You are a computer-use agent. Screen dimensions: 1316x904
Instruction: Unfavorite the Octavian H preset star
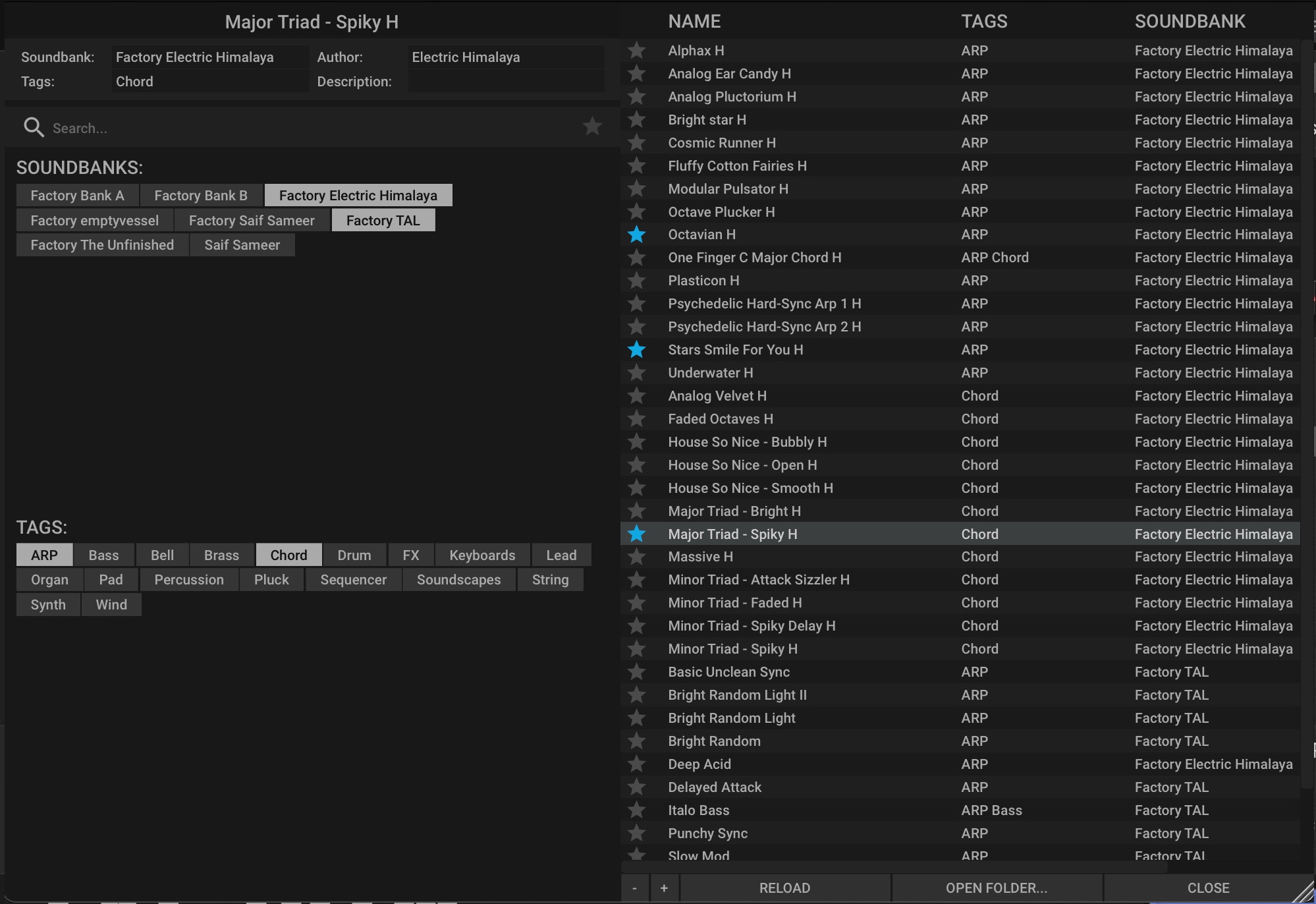pos(636,234)
